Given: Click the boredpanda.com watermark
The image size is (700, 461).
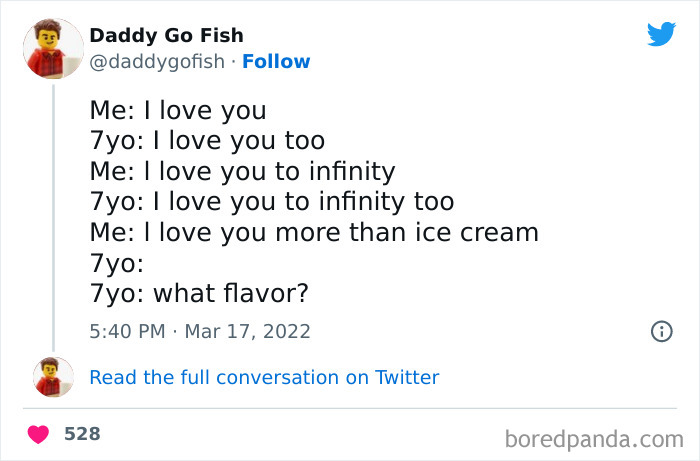Looking at the screenshot, I should (594, 437).
